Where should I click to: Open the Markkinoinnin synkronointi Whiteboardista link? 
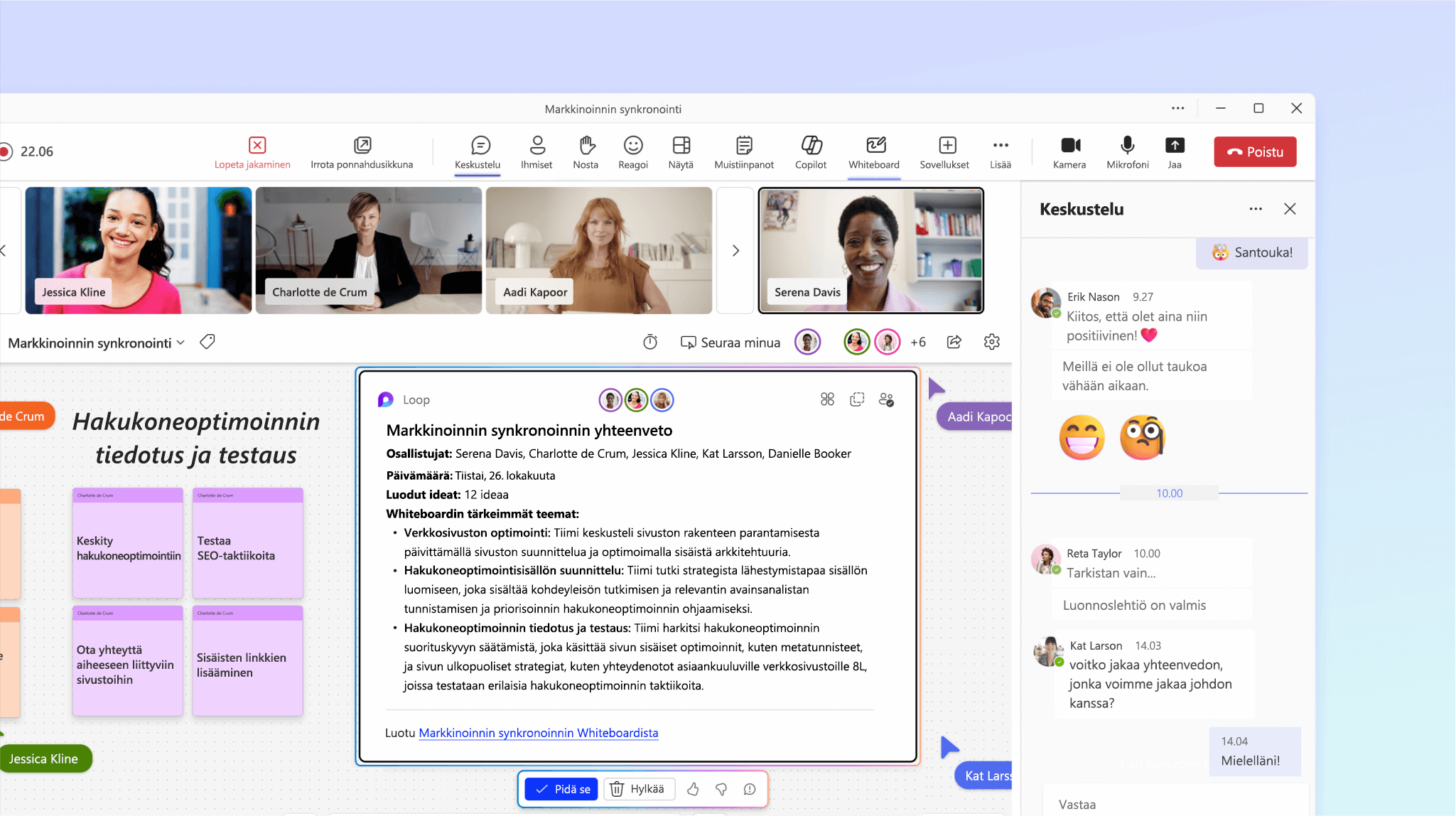tap(539, 733)
